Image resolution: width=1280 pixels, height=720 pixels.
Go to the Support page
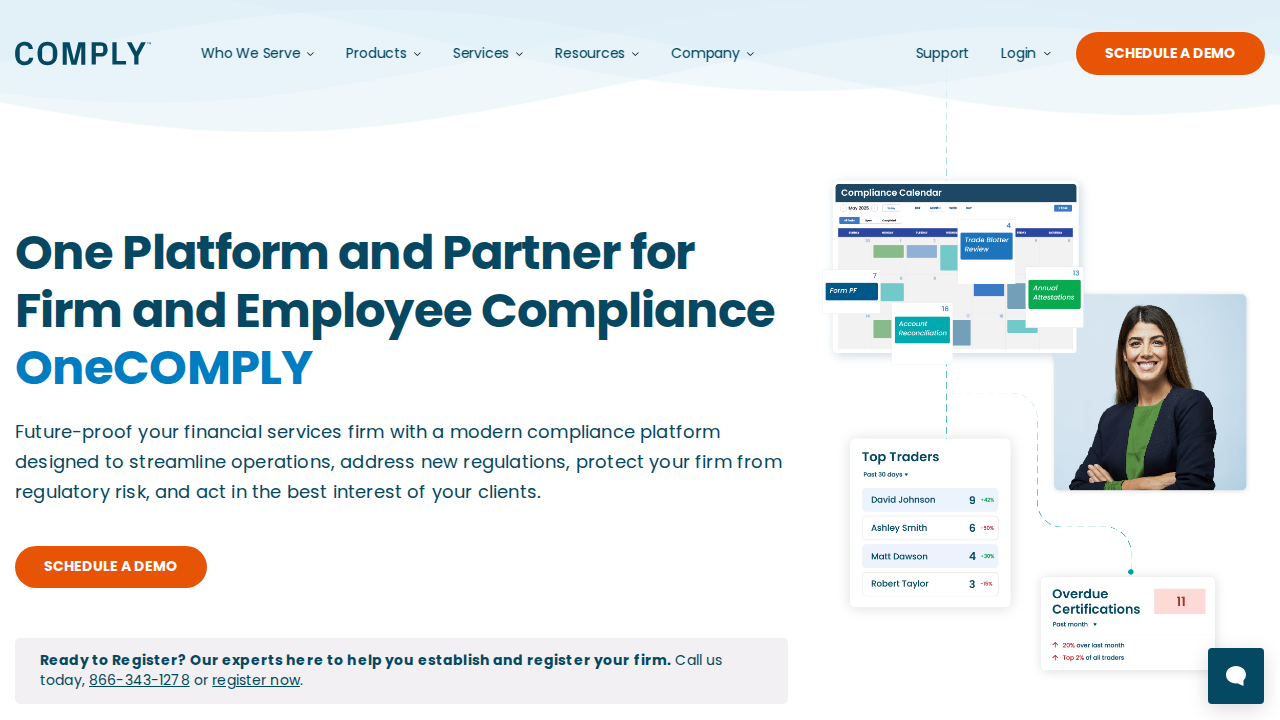tap(942, 53)
